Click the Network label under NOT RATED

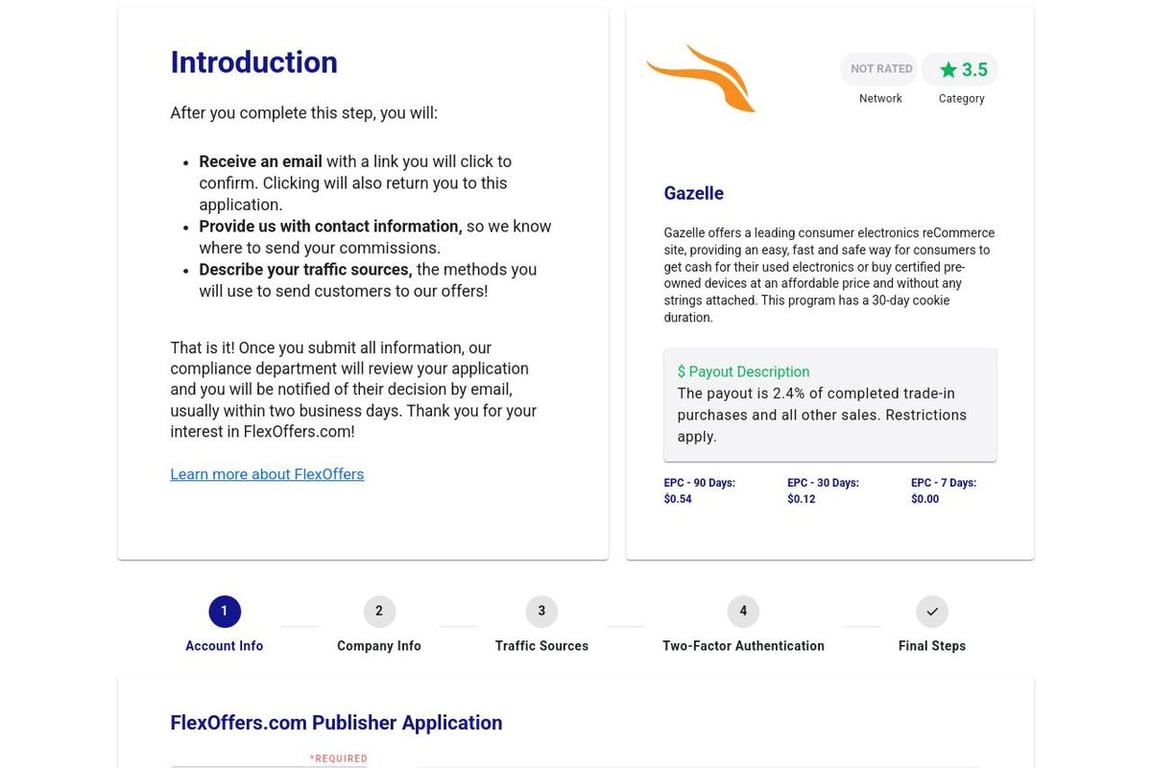point(880,98)
